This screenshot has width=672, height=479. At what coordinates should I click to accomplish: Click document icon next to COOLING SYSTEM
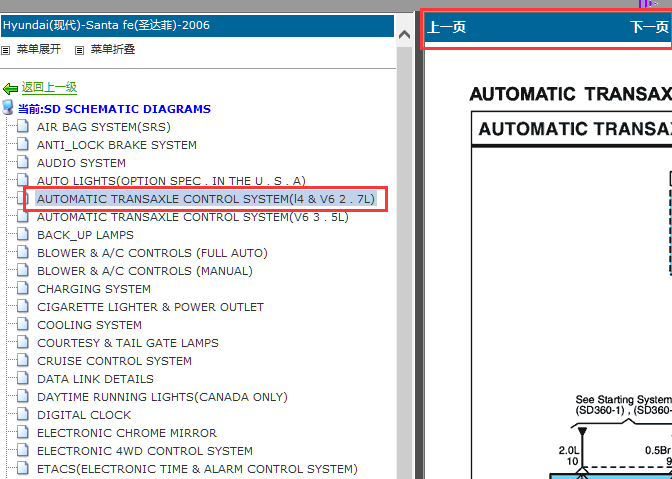click(23, 324)
